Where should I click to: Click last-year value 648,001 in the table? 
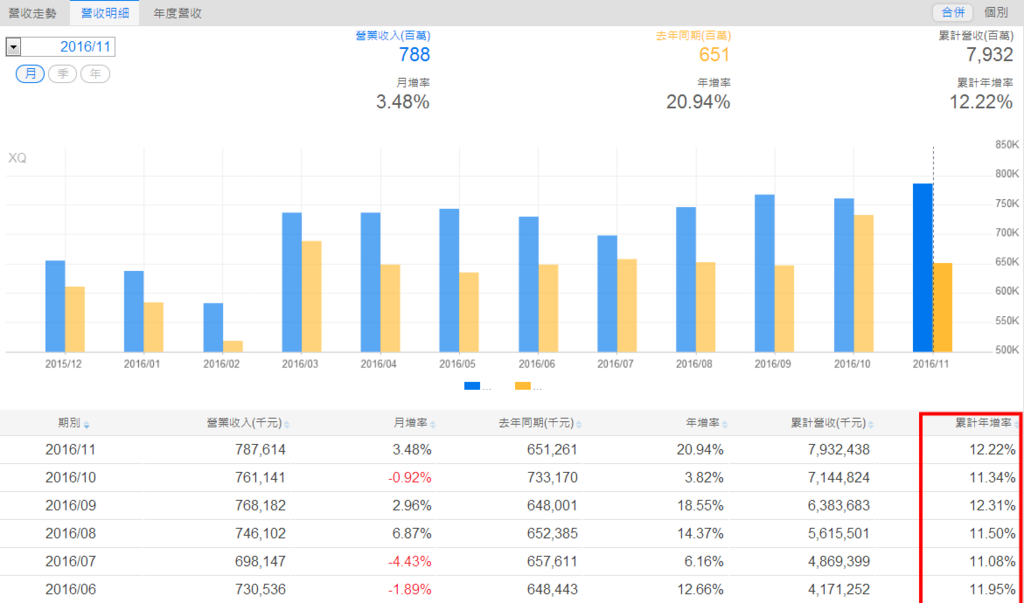pos(552,506)
